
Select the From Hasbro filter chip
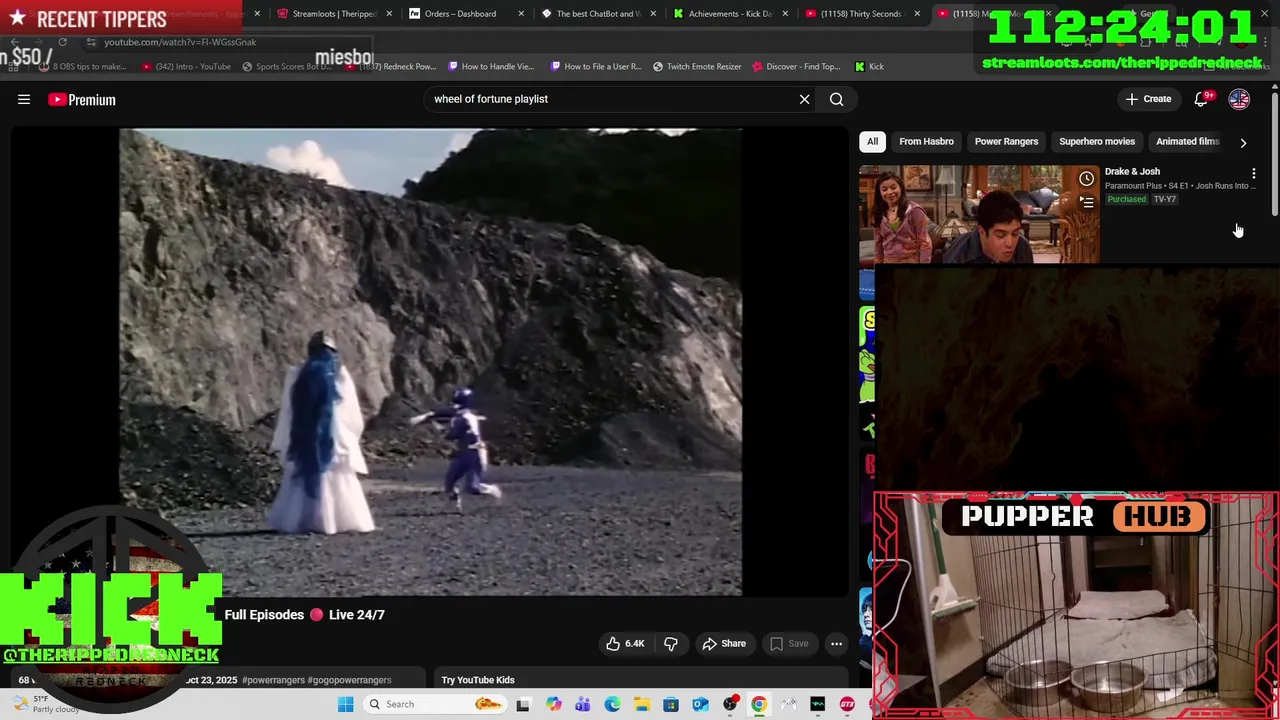coord(926,141)
